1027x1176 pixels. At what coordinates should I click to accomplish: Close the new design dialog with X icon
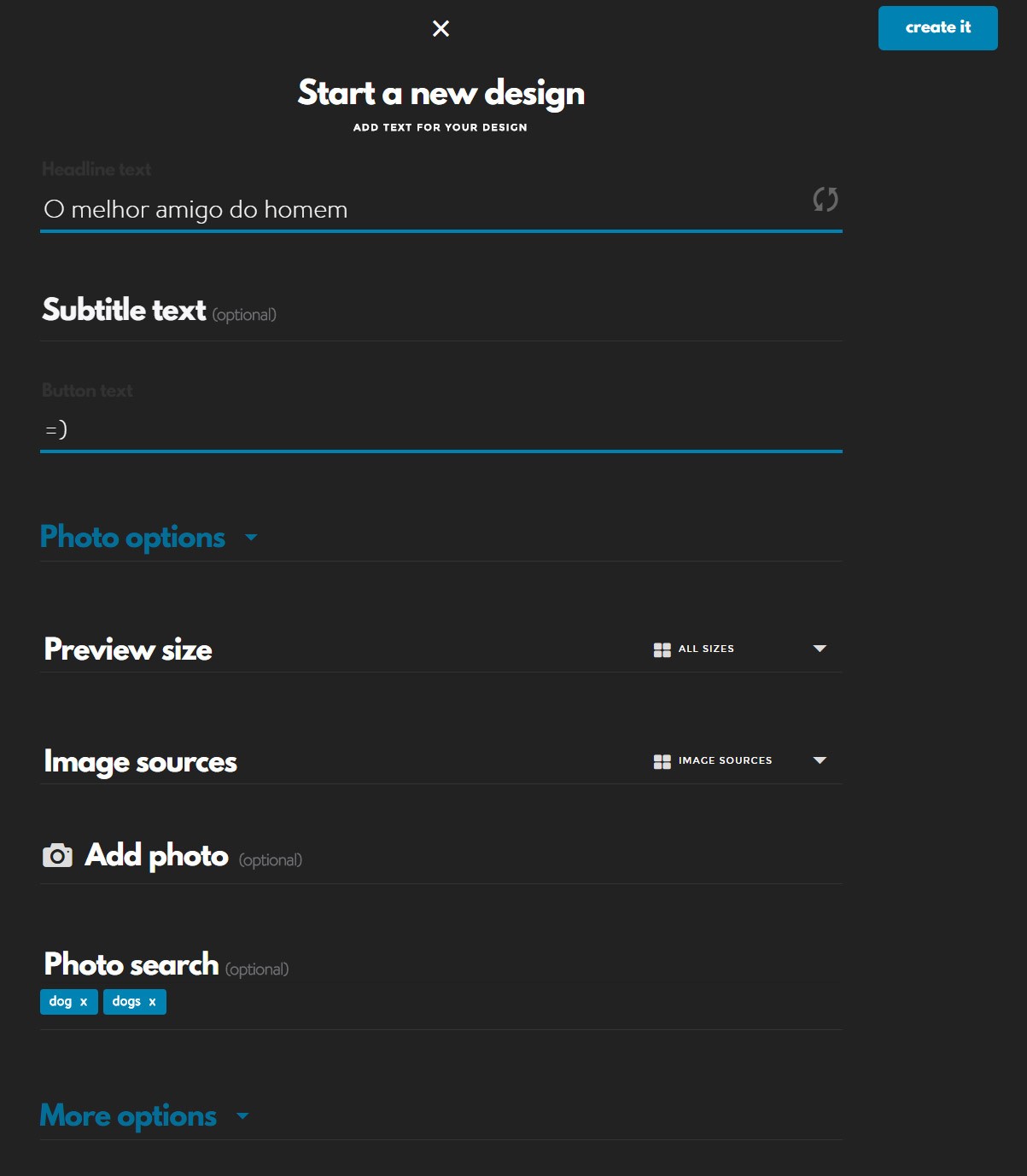[x=441, y=29]
